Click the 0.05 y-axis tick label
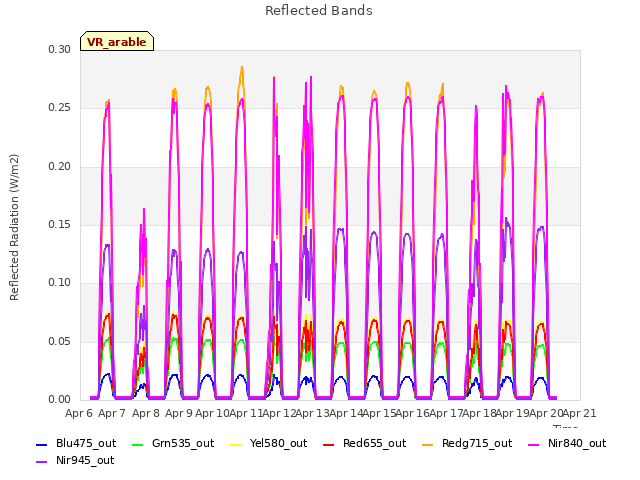This screenshot has height=480, width=640. click(60, 342)
